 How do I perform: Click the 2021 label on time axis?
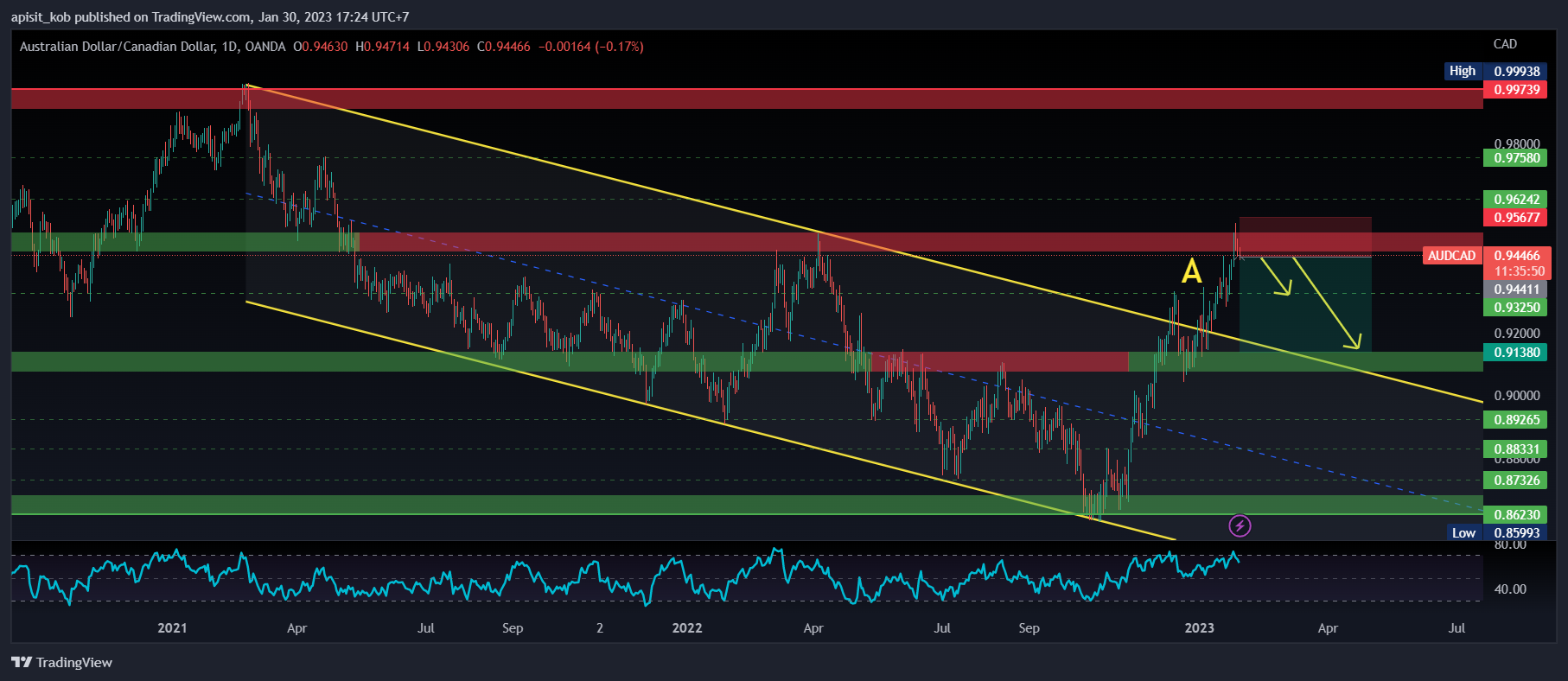point(172,628)
